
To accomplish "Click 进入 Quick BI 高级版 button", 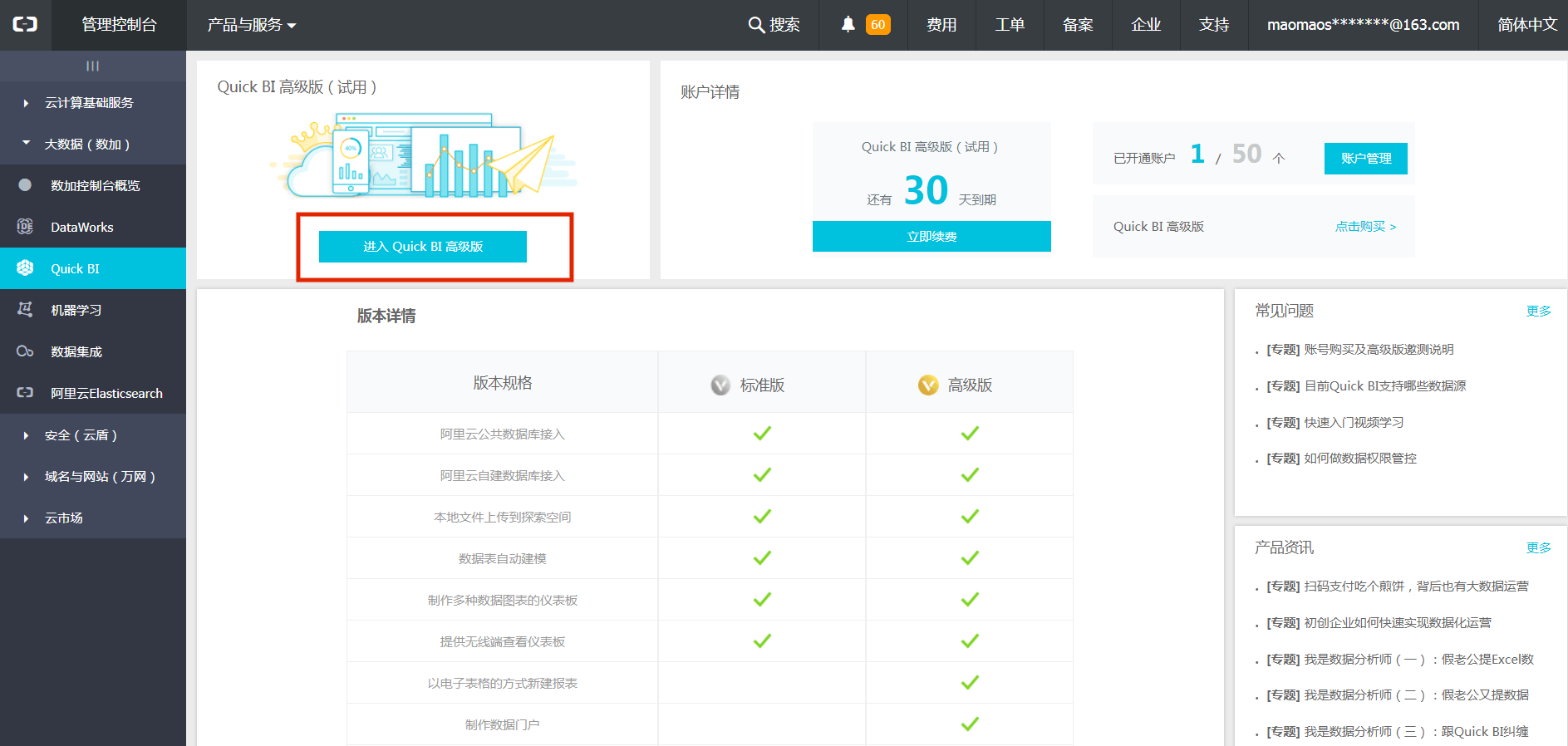I will click(423, 247).
